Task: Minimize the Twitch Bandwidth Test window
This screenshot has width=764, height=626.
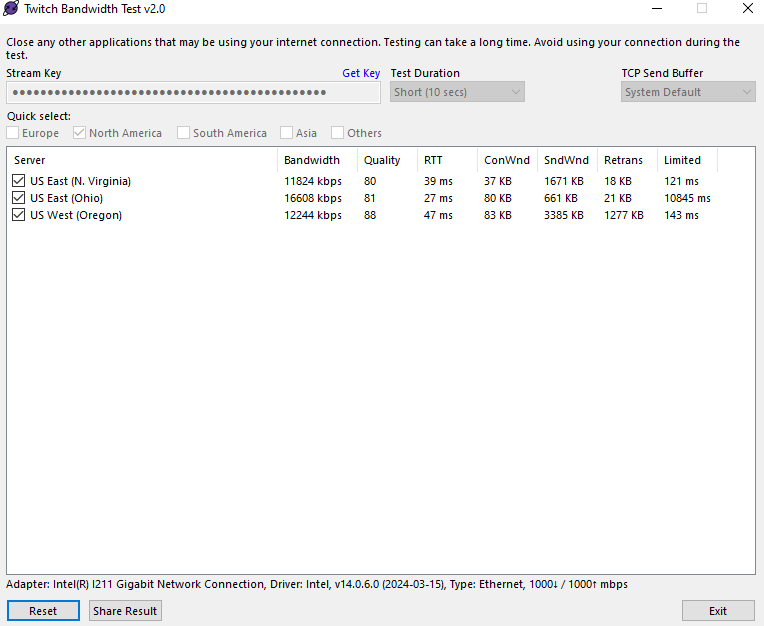Action: pyautogui.click(x=657, y=8)
